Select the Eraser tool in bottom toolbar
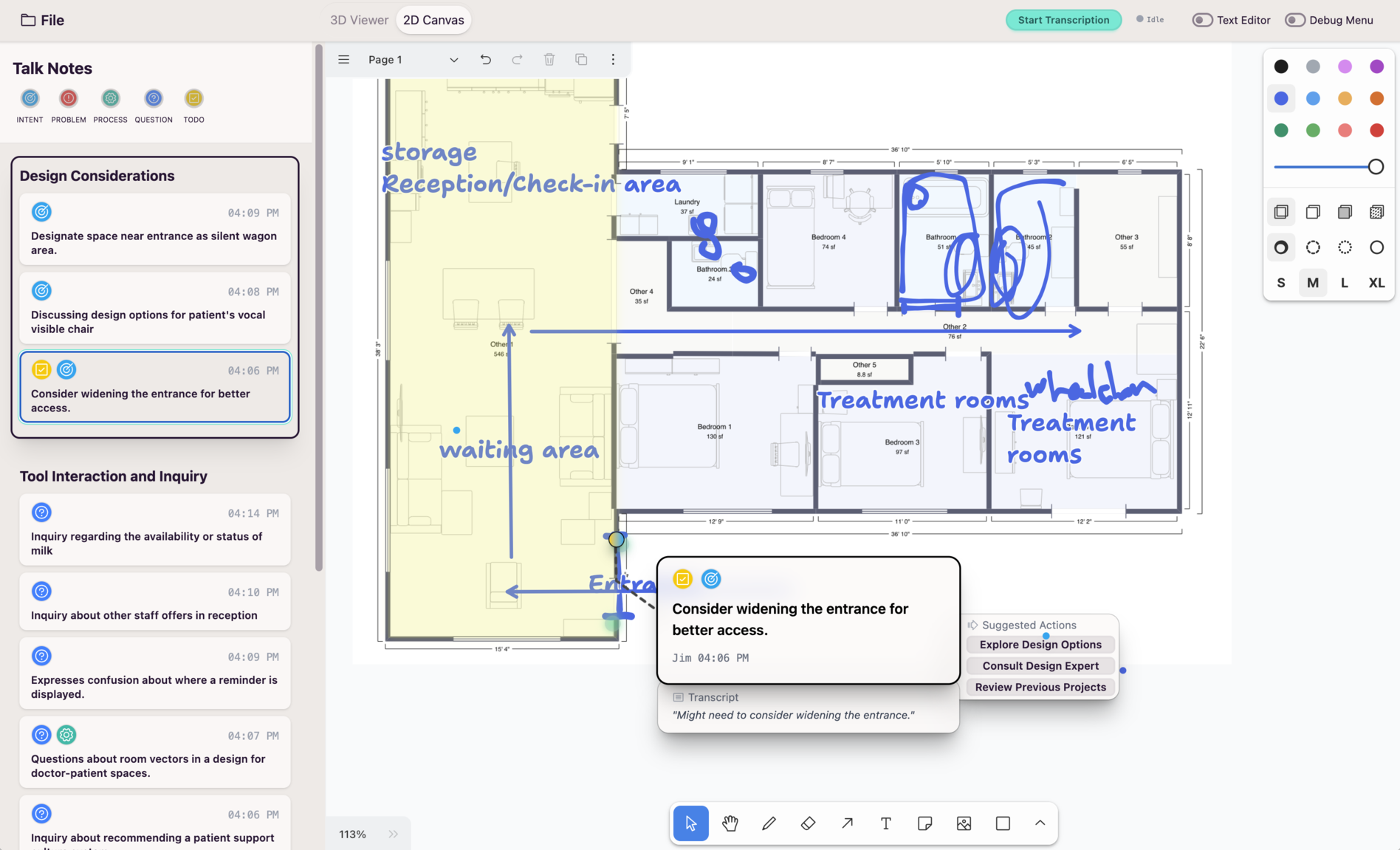 coord(808,823)
